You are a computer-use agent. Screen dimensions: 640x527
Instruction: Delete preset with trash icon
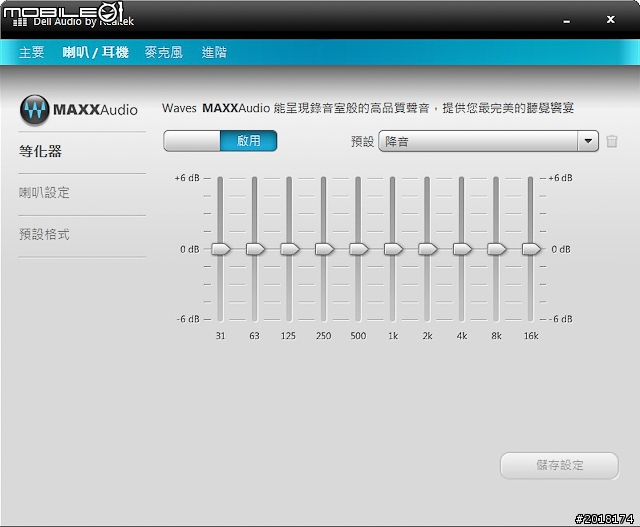611,142
